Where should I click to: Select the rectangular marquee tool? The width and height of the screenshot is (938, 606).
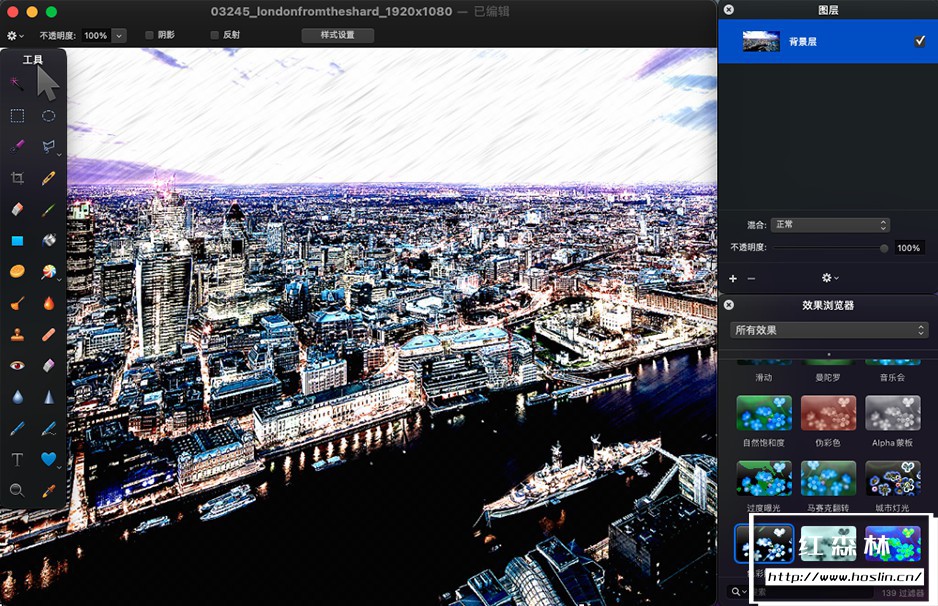click(17, 116)
